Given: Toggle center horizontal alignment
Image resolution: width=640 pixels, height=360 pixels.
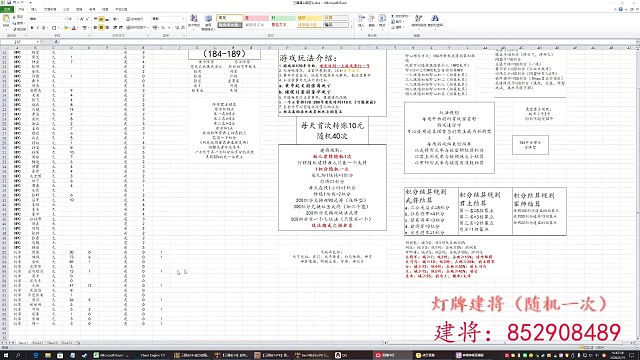Looking at the screenshot, I should click(x=101, y=28).
